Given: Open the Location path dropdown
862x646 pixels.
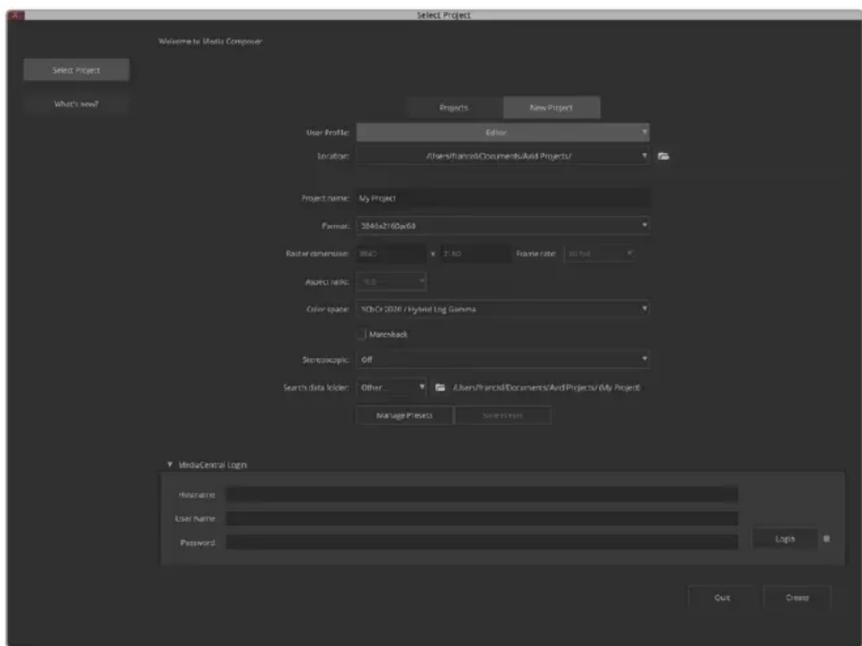Looking at the screenshot, I should coord(502,156).
